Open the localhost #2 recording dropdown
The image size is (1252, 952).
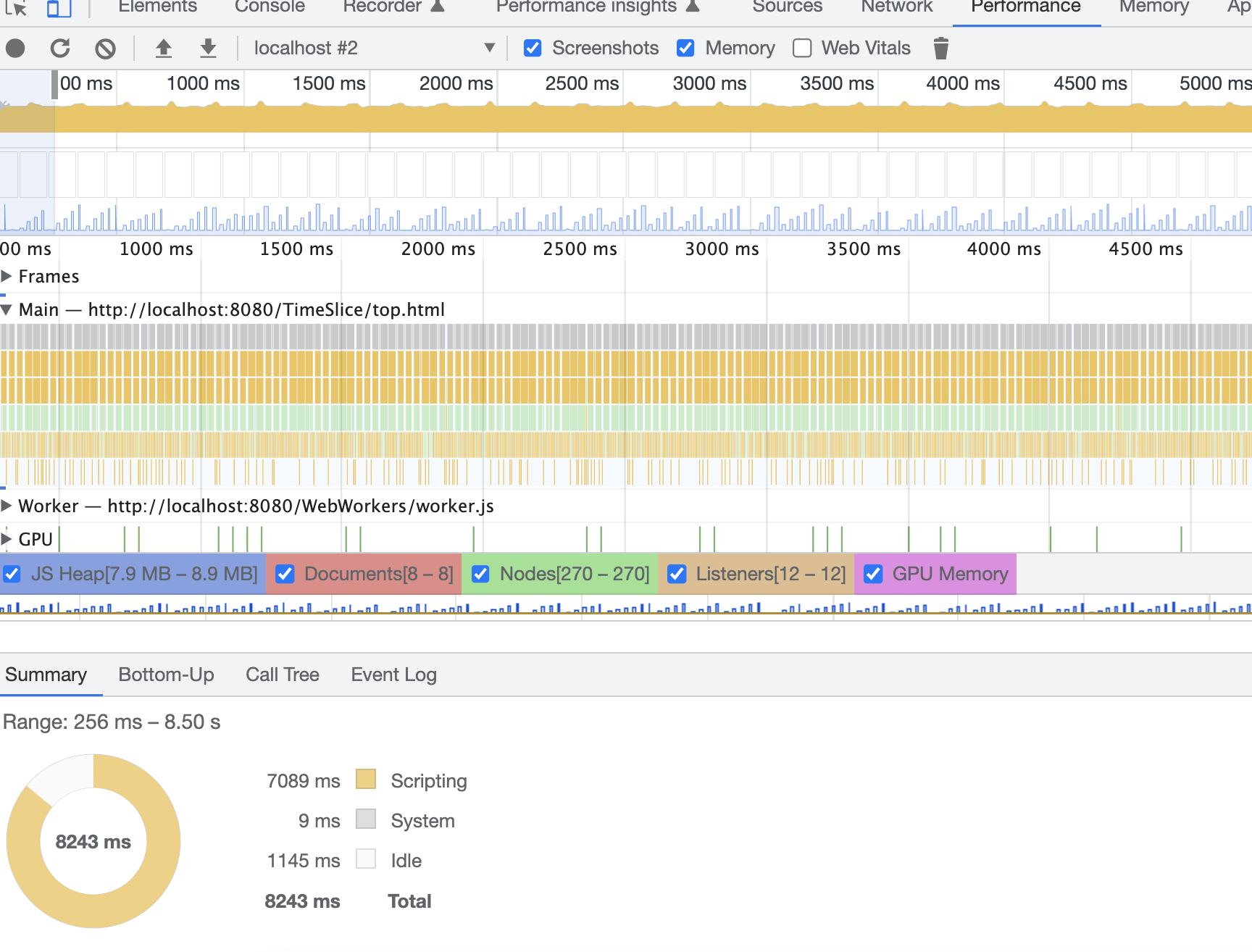[374, 49]
